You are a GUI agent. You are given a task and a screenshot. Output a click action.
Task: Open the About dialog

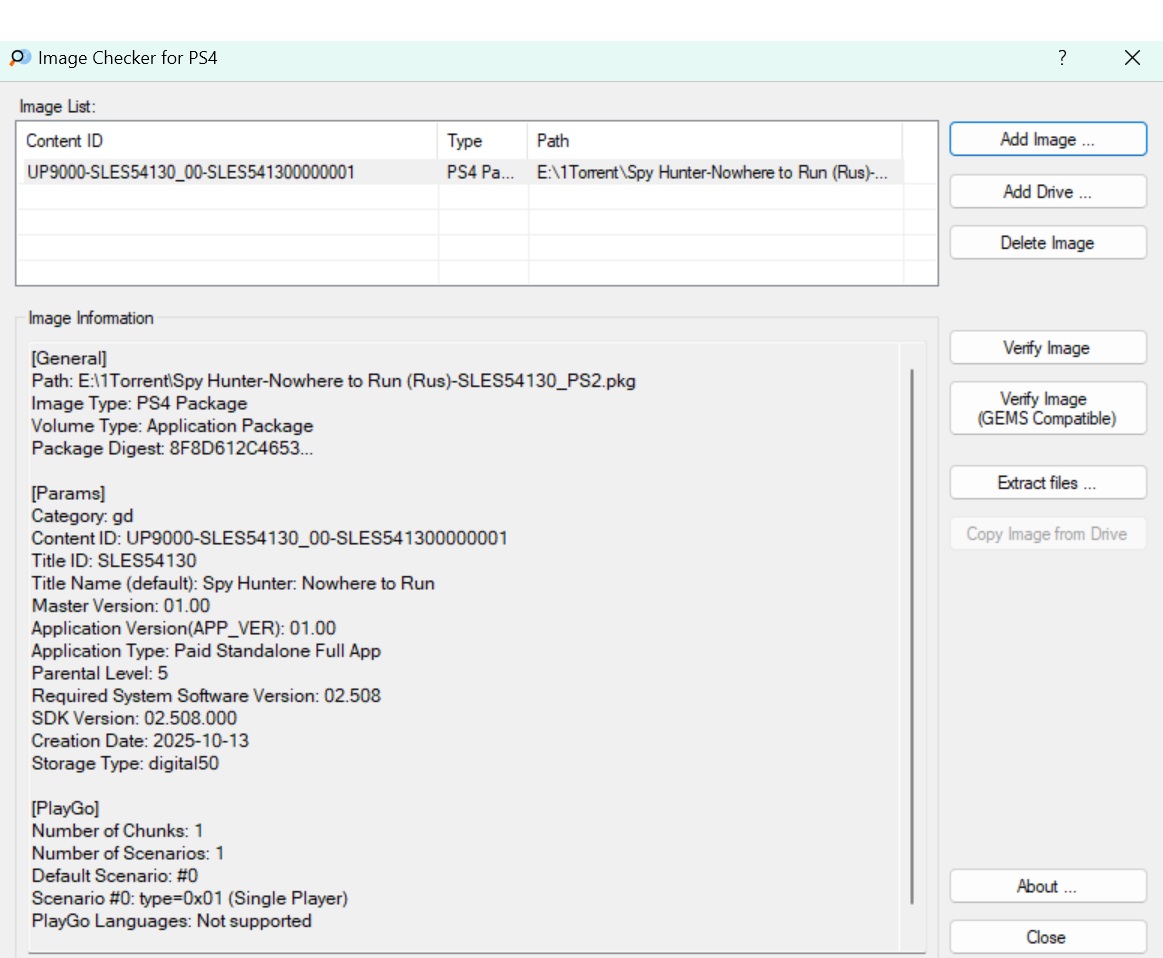(1047, 887)
